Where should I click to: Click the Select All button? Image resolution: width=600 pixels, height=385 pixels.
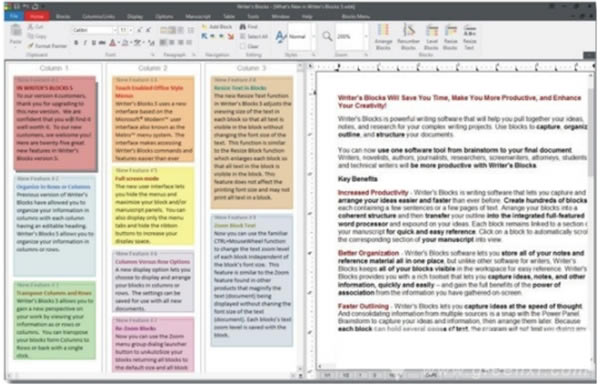(254, 36)
